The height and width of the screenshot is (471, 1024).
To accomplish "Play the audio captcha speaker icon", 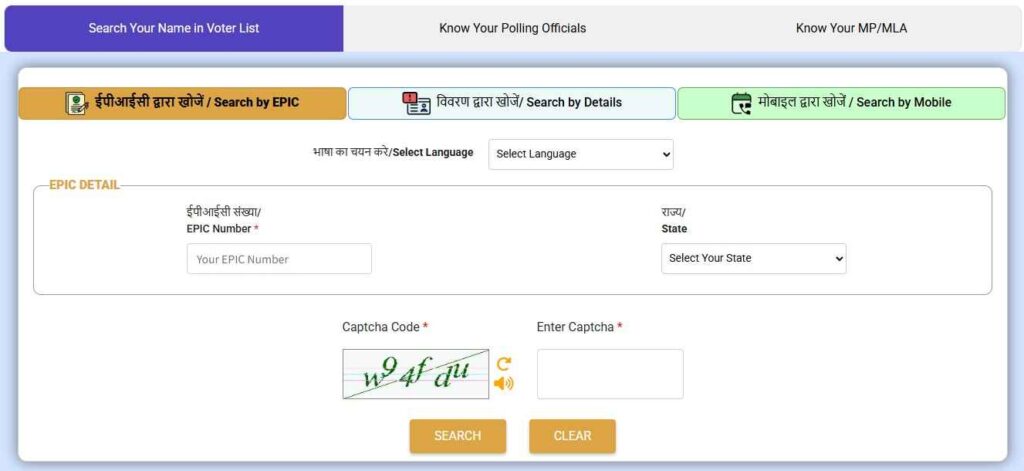I will tap(504, 383).
